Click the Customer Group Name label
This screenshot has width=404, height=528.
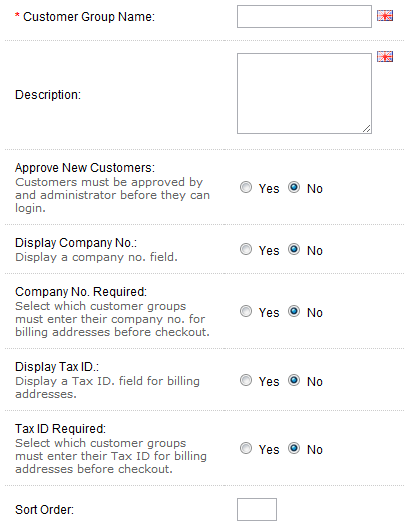89,17
